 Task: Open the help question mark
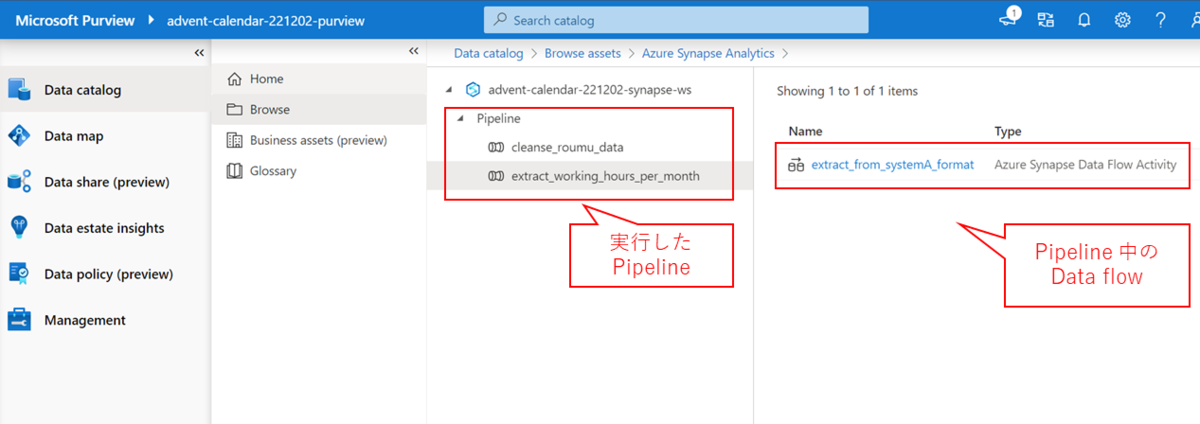click(x=1160, y=20)
